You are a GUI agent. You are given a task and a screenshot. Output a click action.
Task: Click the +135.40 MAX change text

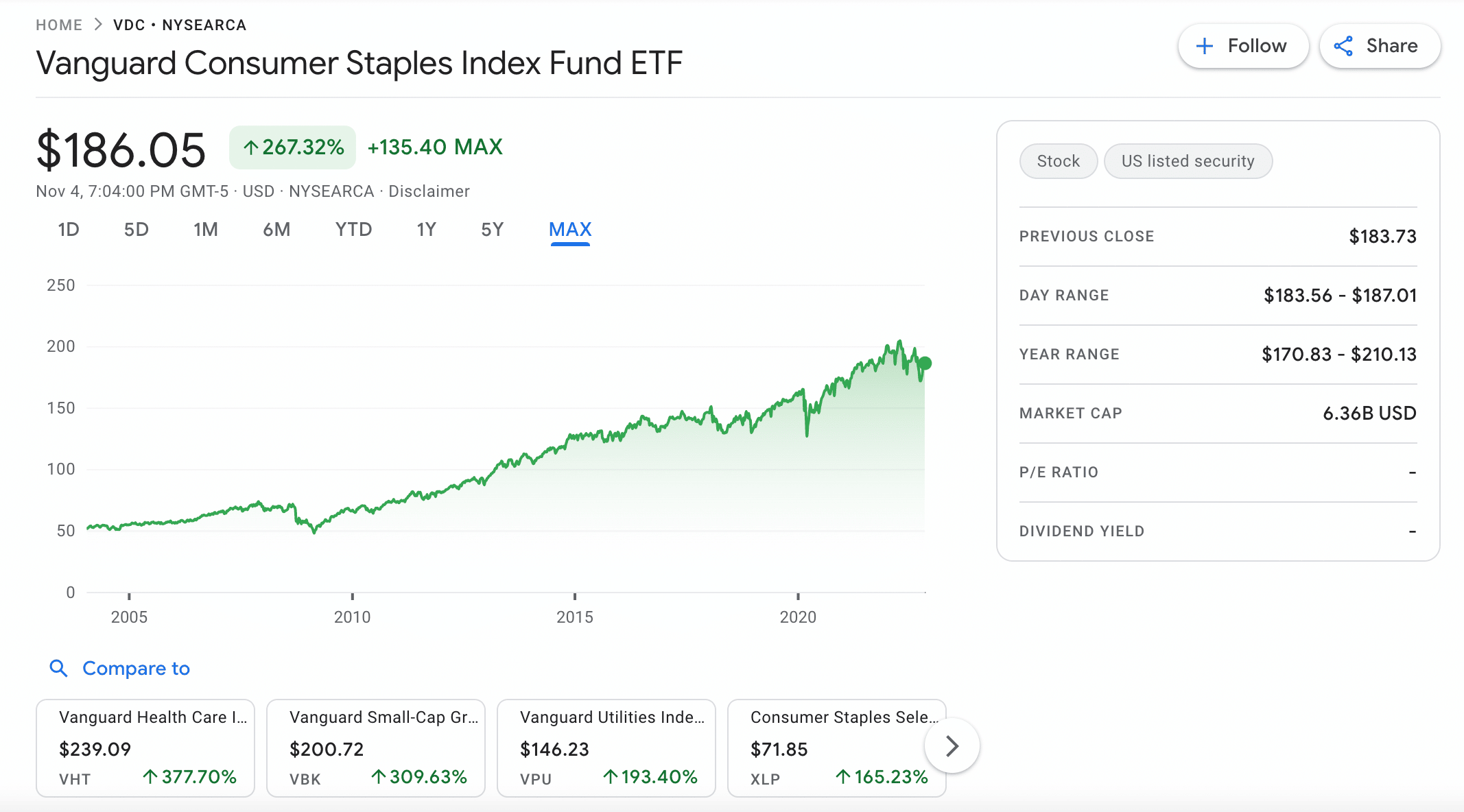pos(436,147)
